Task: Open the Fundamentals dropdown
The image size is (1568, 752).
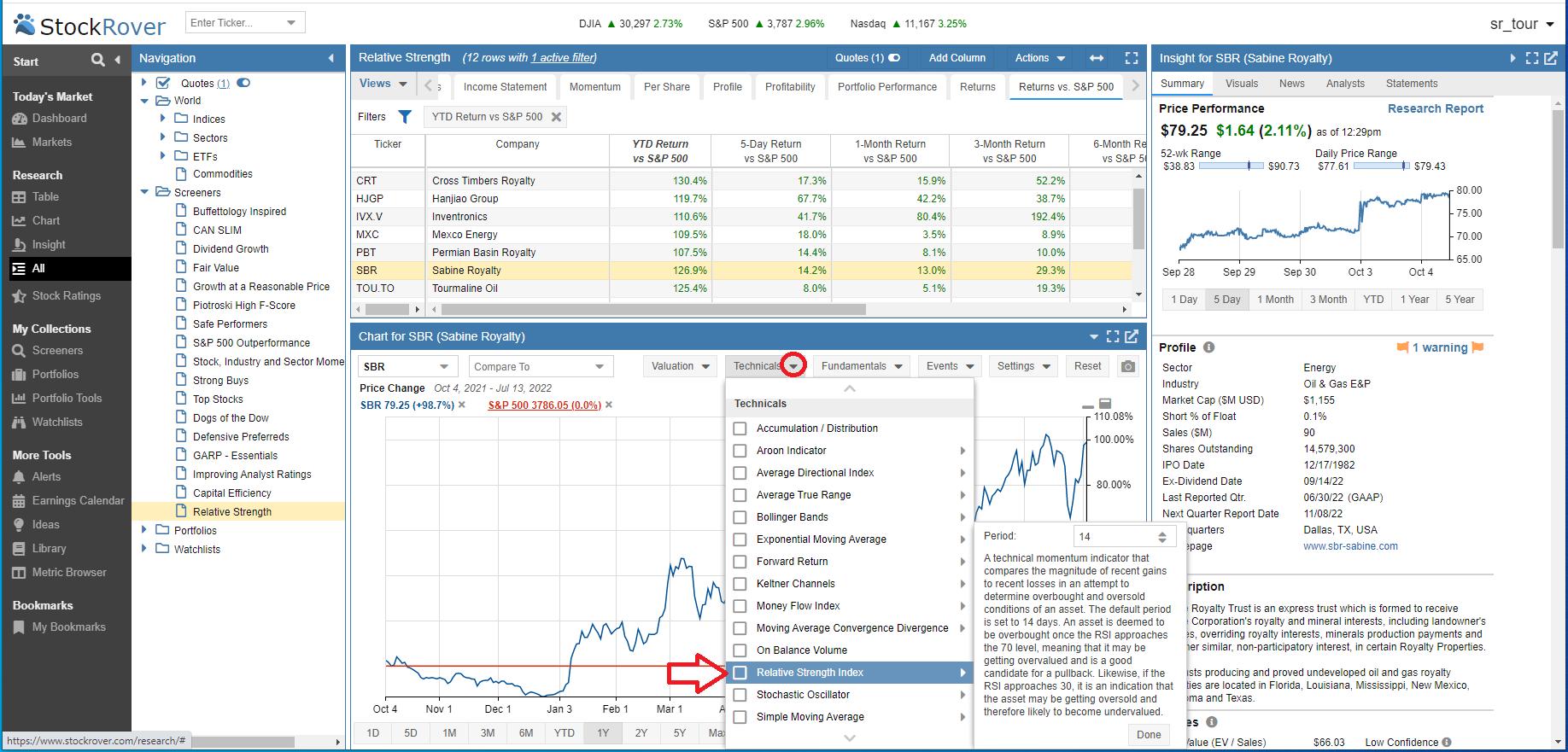Action: pyautogui.click(x=863, y=366)
